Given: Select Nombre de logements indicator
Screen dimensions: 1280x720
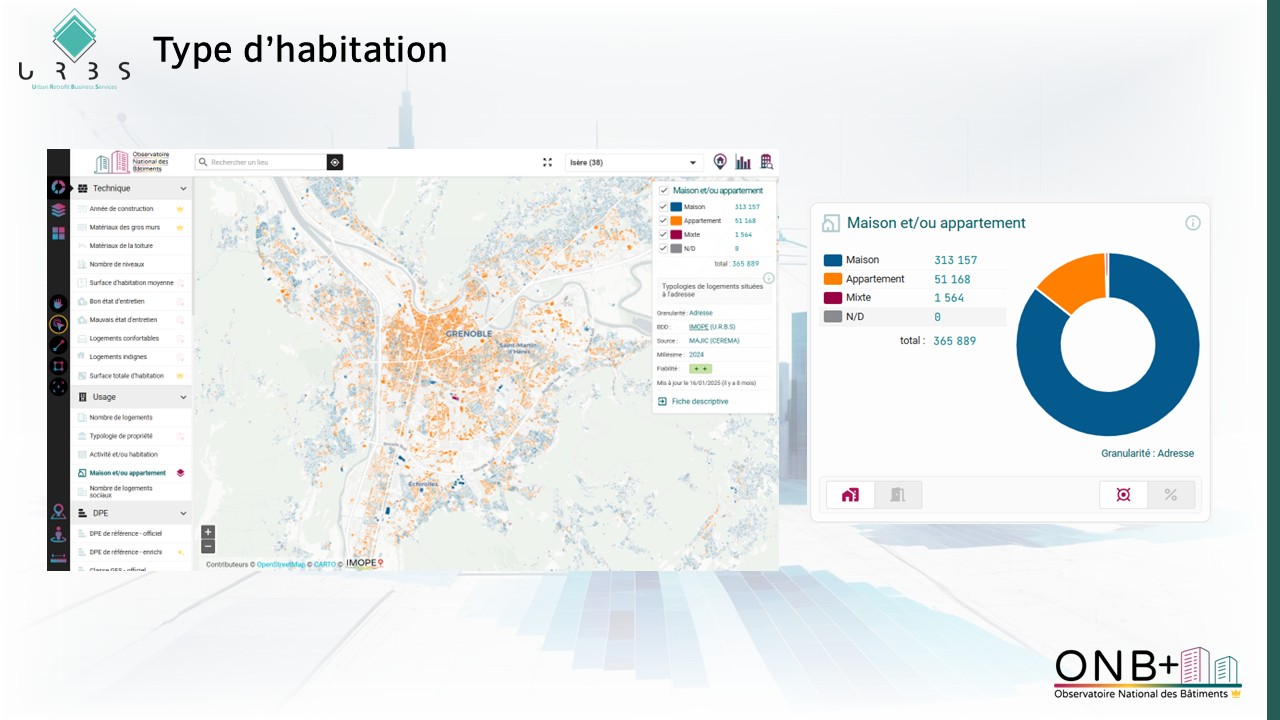Looking at the screenshot, I should click(x=121, y=417).
